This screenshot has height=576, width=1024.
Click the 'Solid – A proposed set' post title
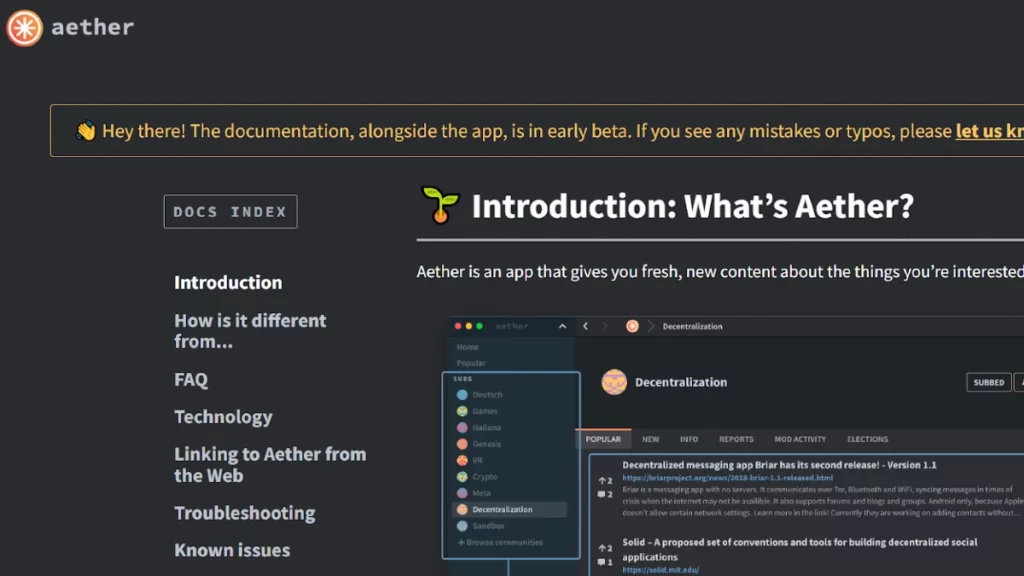point(800,549)
